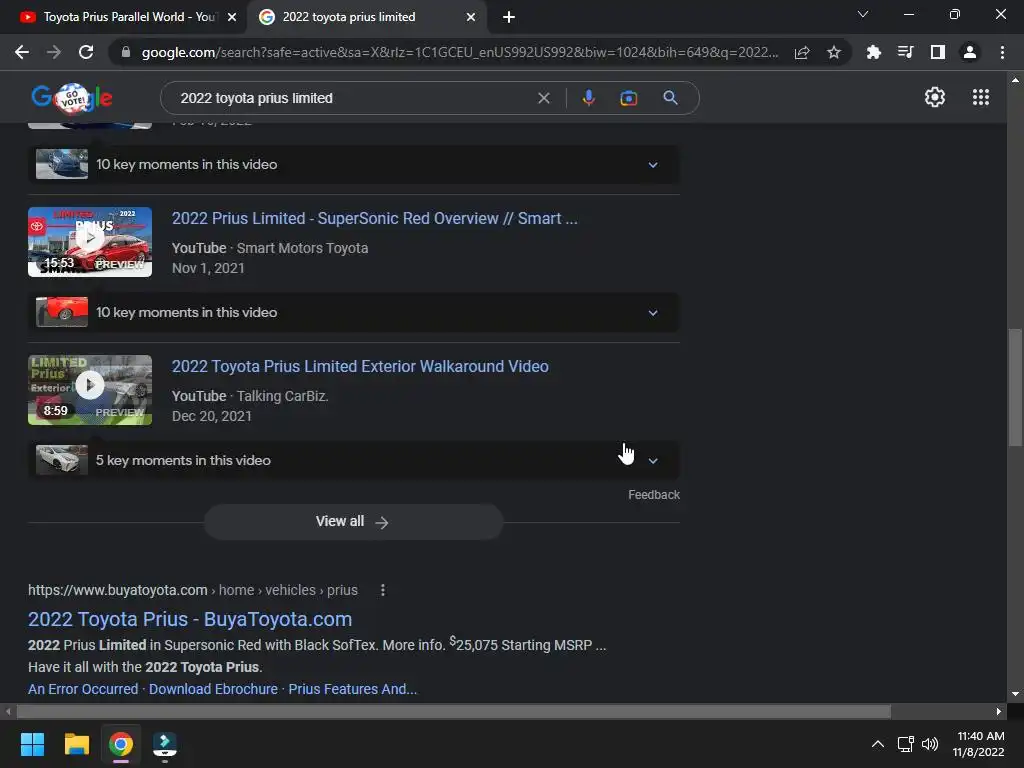Click the scroll right arrow
Screen dimensions: 1024x768
pyautogui.click(x=999, y=711)
